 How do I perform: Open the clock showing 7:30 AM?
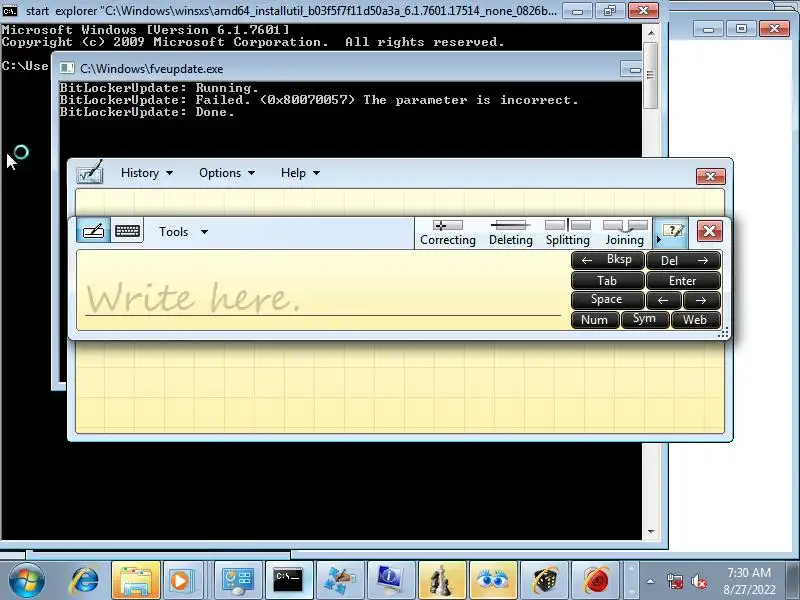pos(749,581)
